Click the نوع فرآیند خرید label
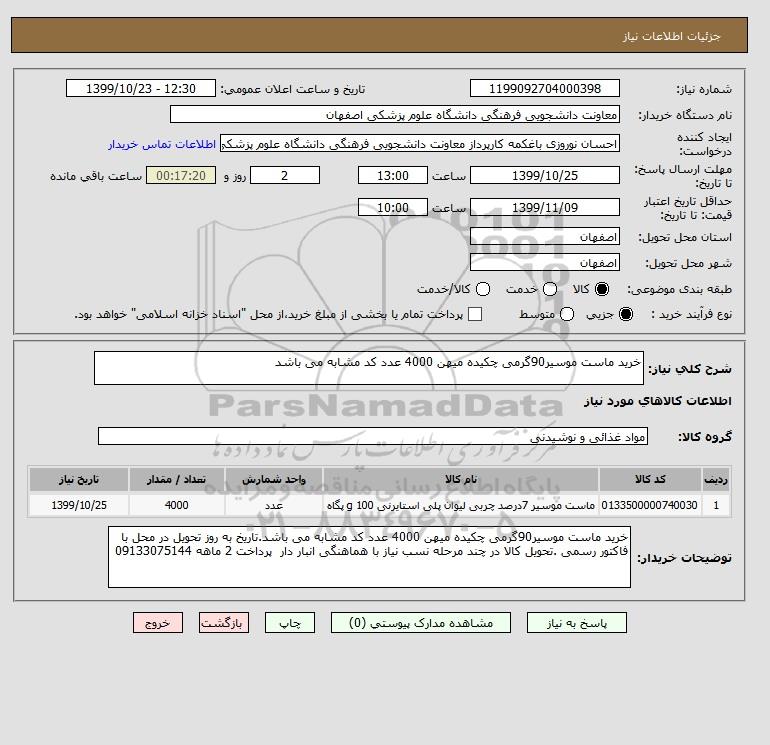770x745 pixels. [x=691, y=314]
